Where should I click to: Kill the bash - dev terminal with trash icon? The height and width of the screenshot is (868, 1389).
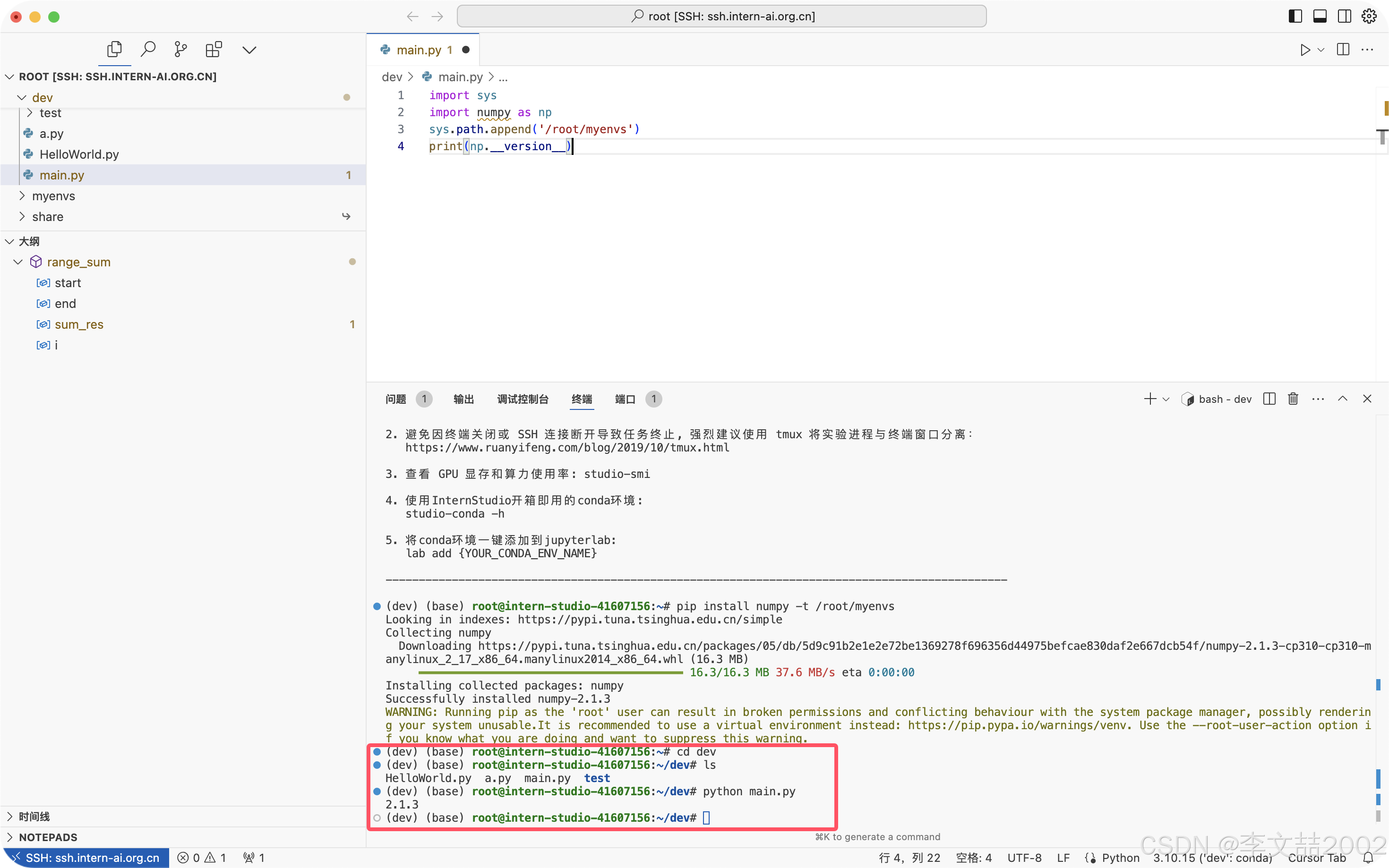pos(1293,399)
